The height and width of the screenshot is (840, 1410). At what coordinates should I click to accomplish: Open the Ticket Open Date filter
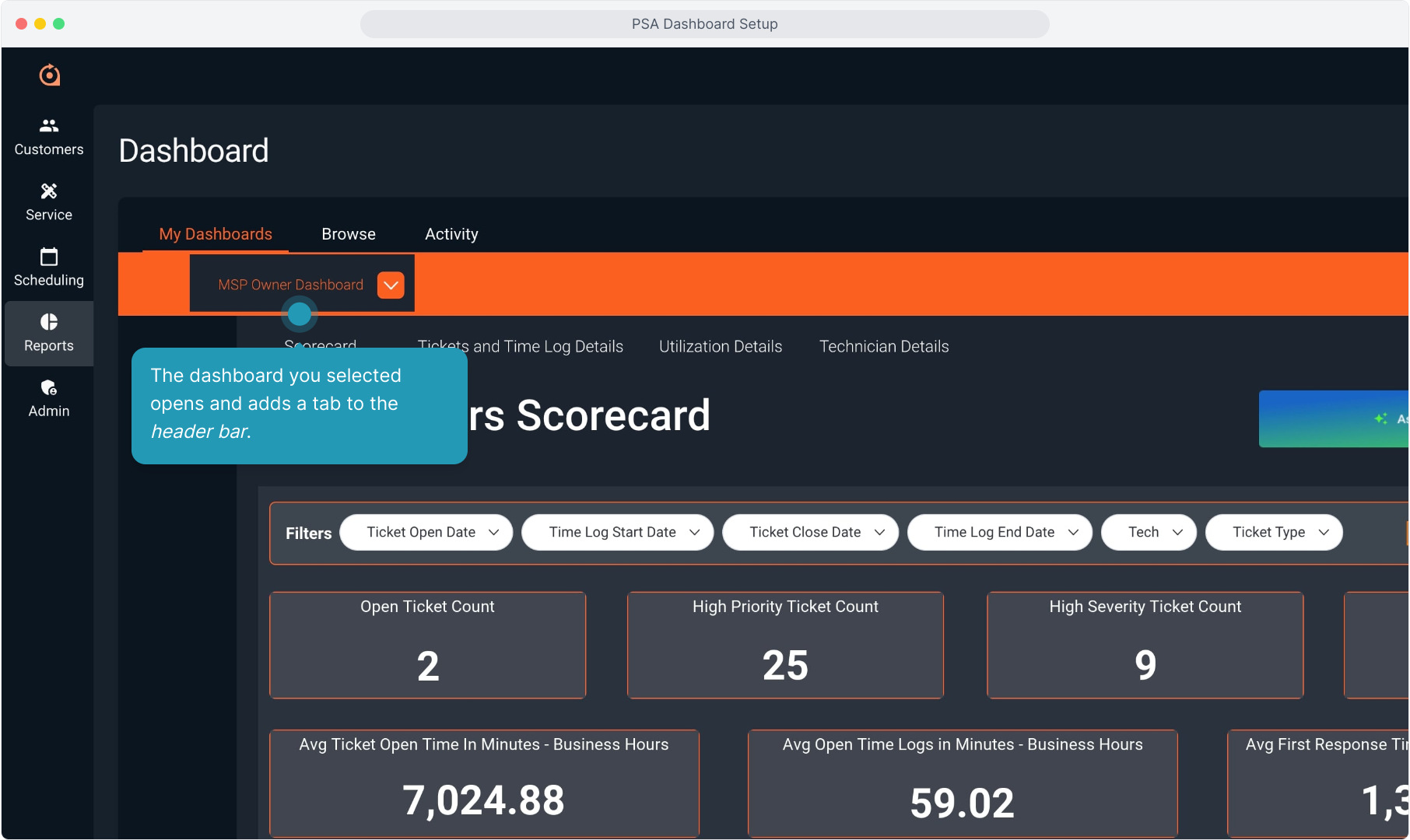(426, 532)
